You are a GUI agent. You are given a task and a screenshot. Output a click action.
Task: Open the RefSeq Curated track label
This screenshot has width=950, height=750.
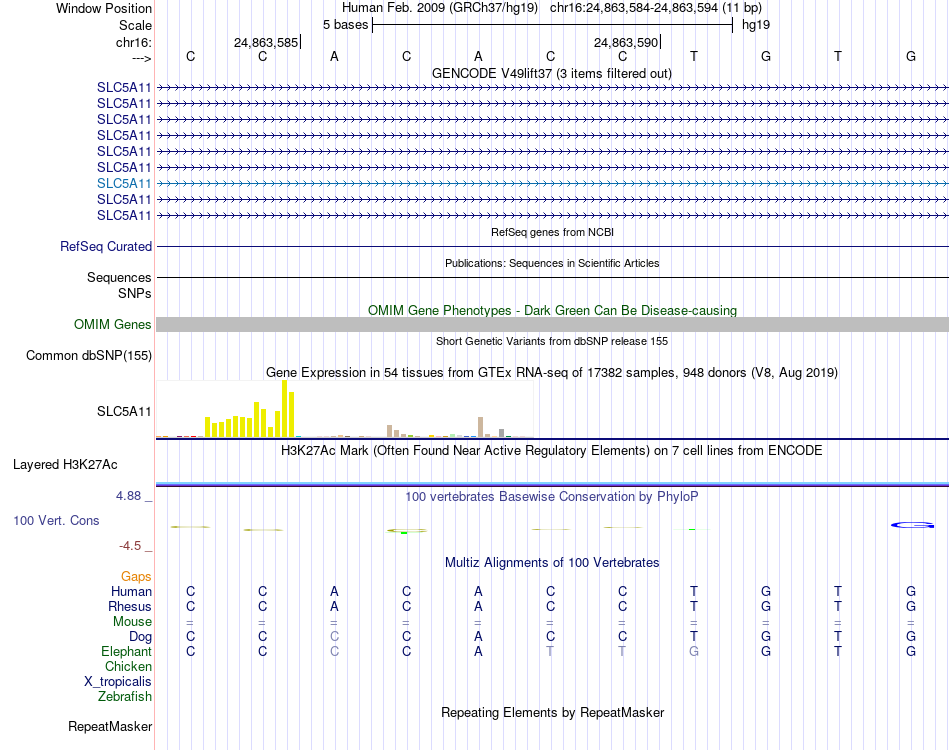pyautogui.click(x=106, y=247)
